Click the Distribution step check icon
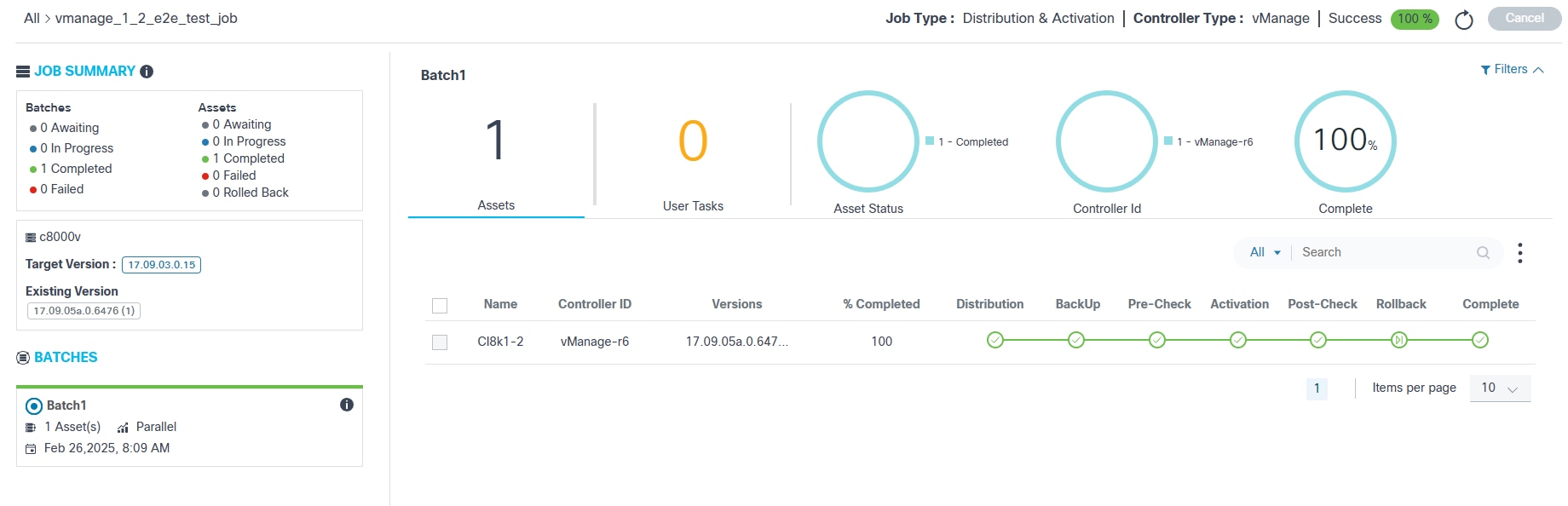Image resolution: width=1568 pixels, height=506 pixels. [994, 341]
